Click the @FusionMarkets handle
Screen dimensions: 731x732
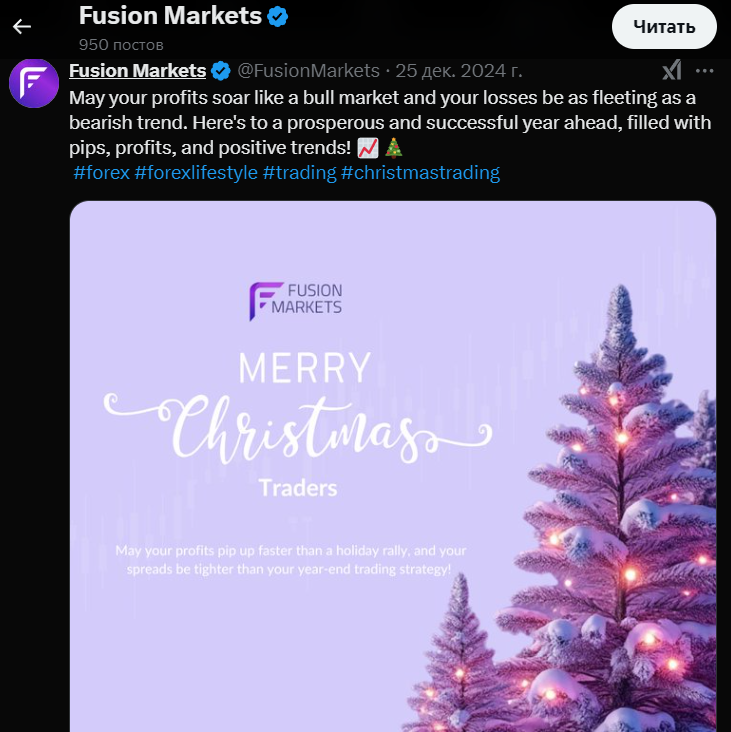308,71
